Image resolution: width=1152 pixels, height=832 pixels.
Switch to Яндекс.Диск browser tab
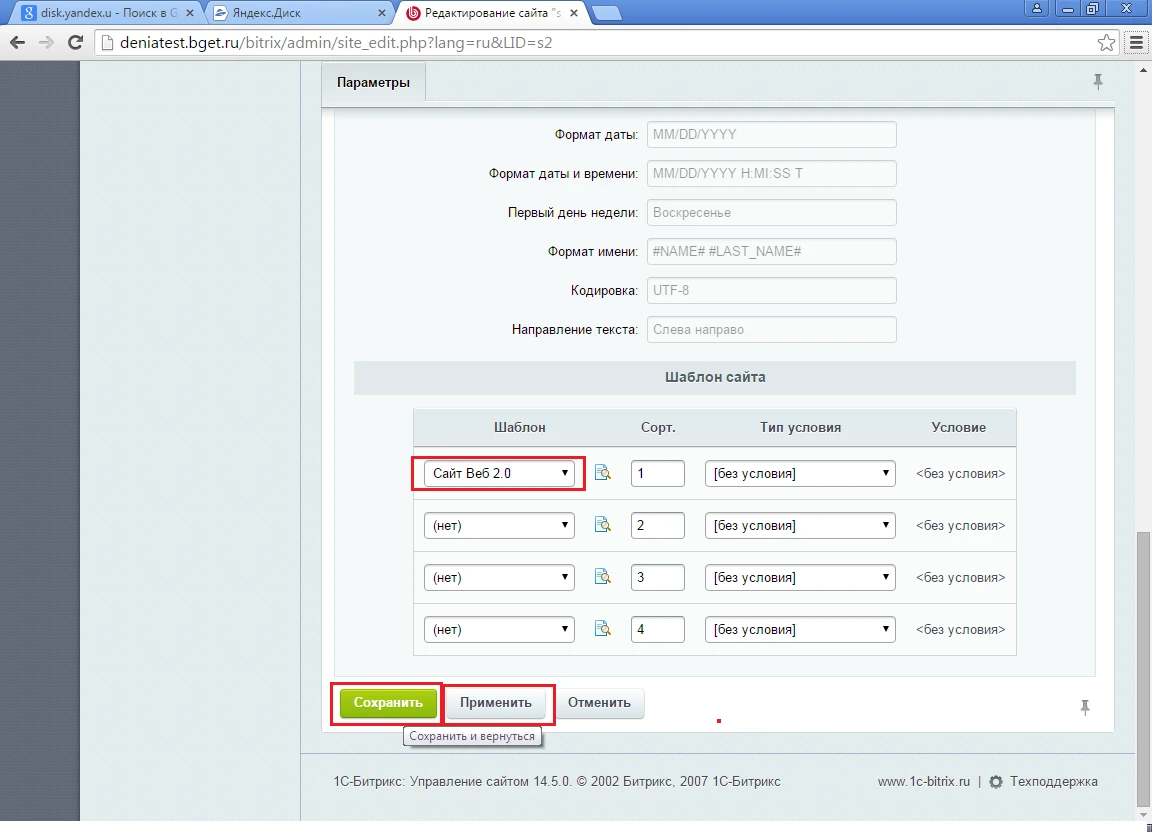point(299,13)
